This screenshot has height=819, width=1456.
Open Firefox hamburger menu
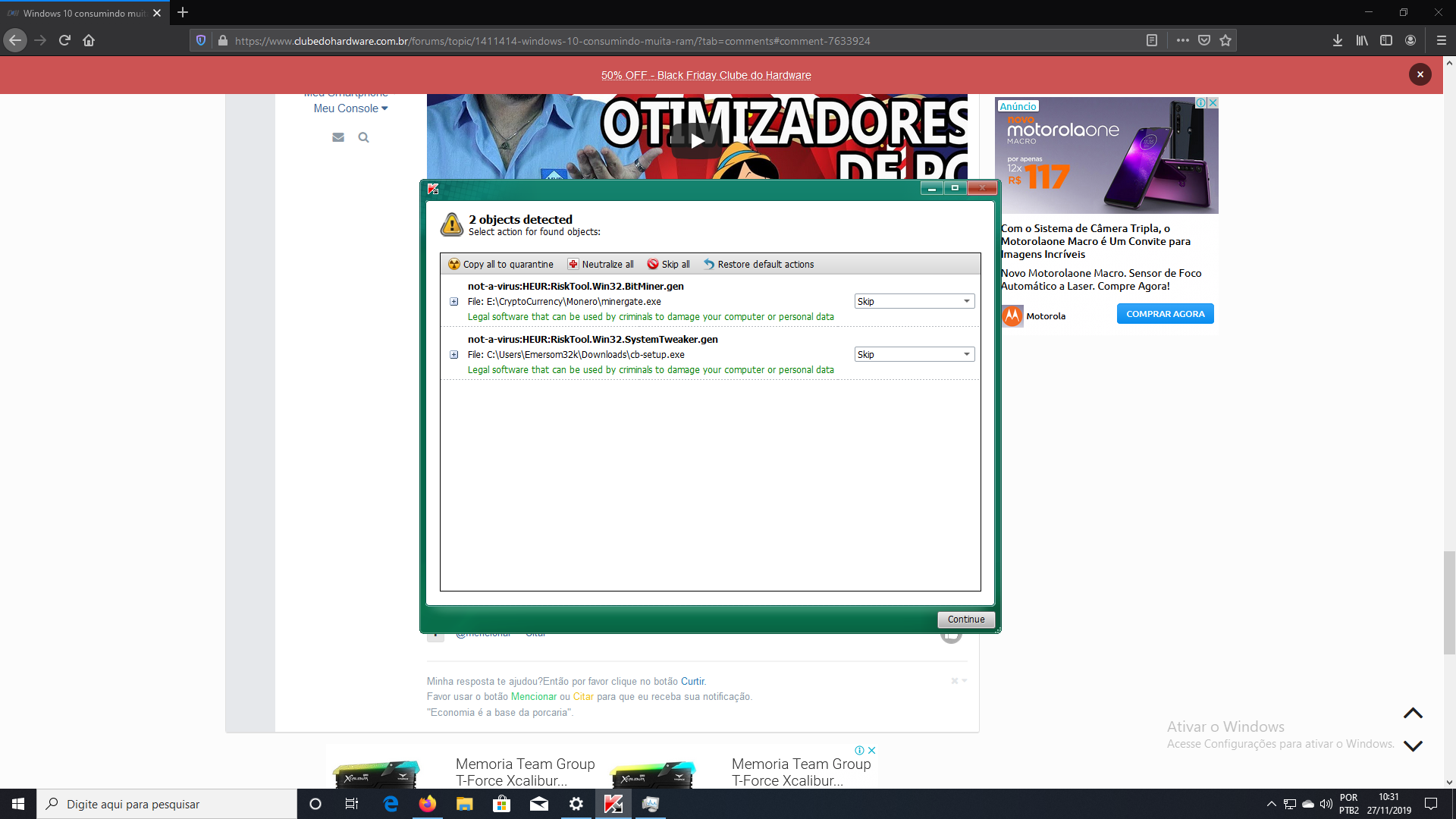1442,40
